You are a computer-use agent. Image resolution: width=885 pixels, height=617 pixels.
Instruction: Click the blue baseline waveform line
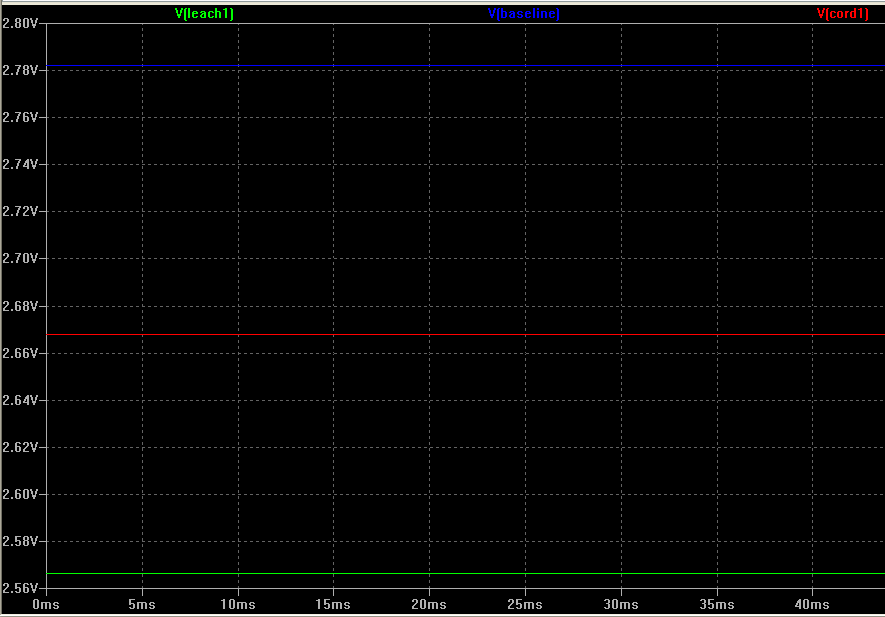466,66
